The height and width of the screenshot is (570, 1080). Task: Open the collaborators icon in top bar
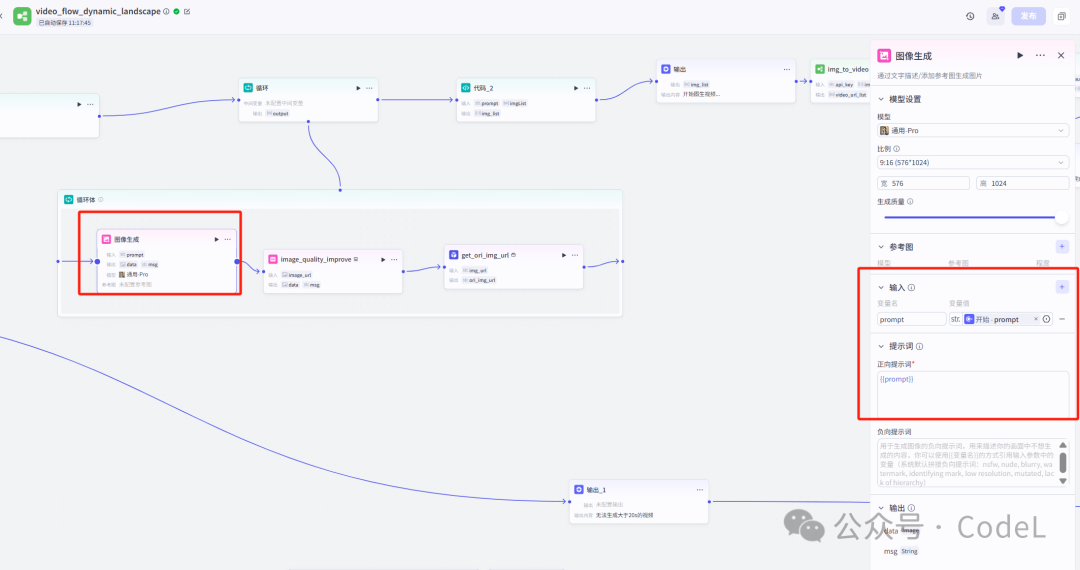(995, 17)
